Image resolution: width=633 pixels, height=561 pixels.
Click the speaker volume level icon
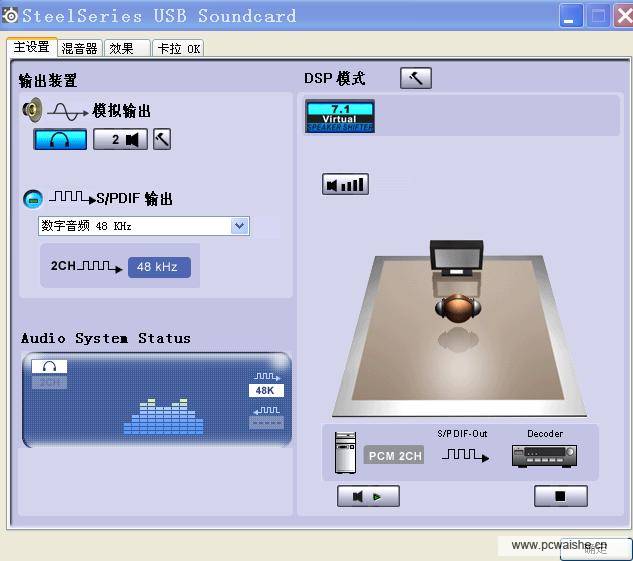point(346,184)
